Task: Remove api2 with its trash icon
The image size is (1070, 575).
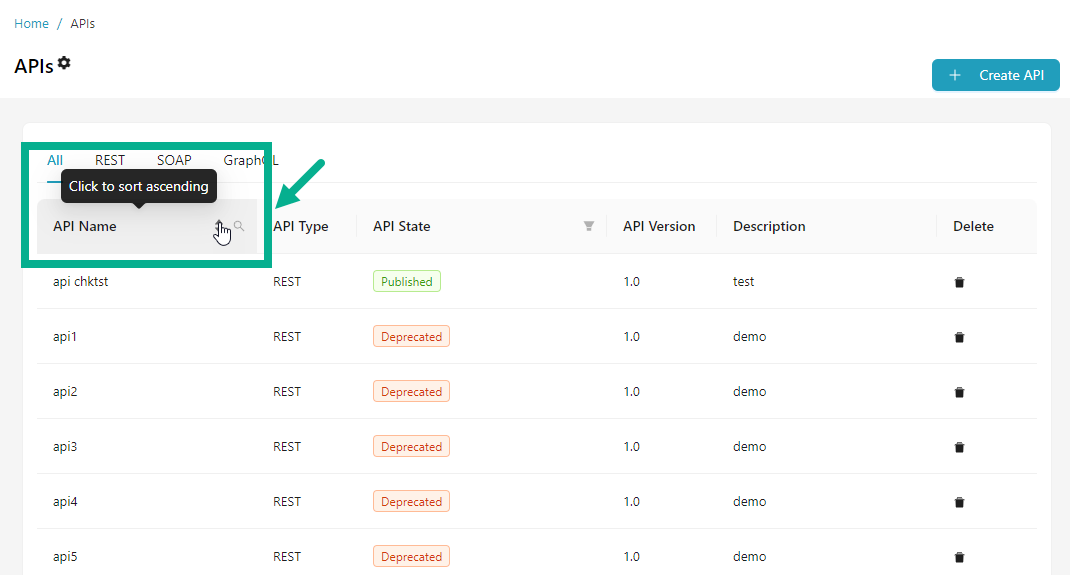Action: 959,392
